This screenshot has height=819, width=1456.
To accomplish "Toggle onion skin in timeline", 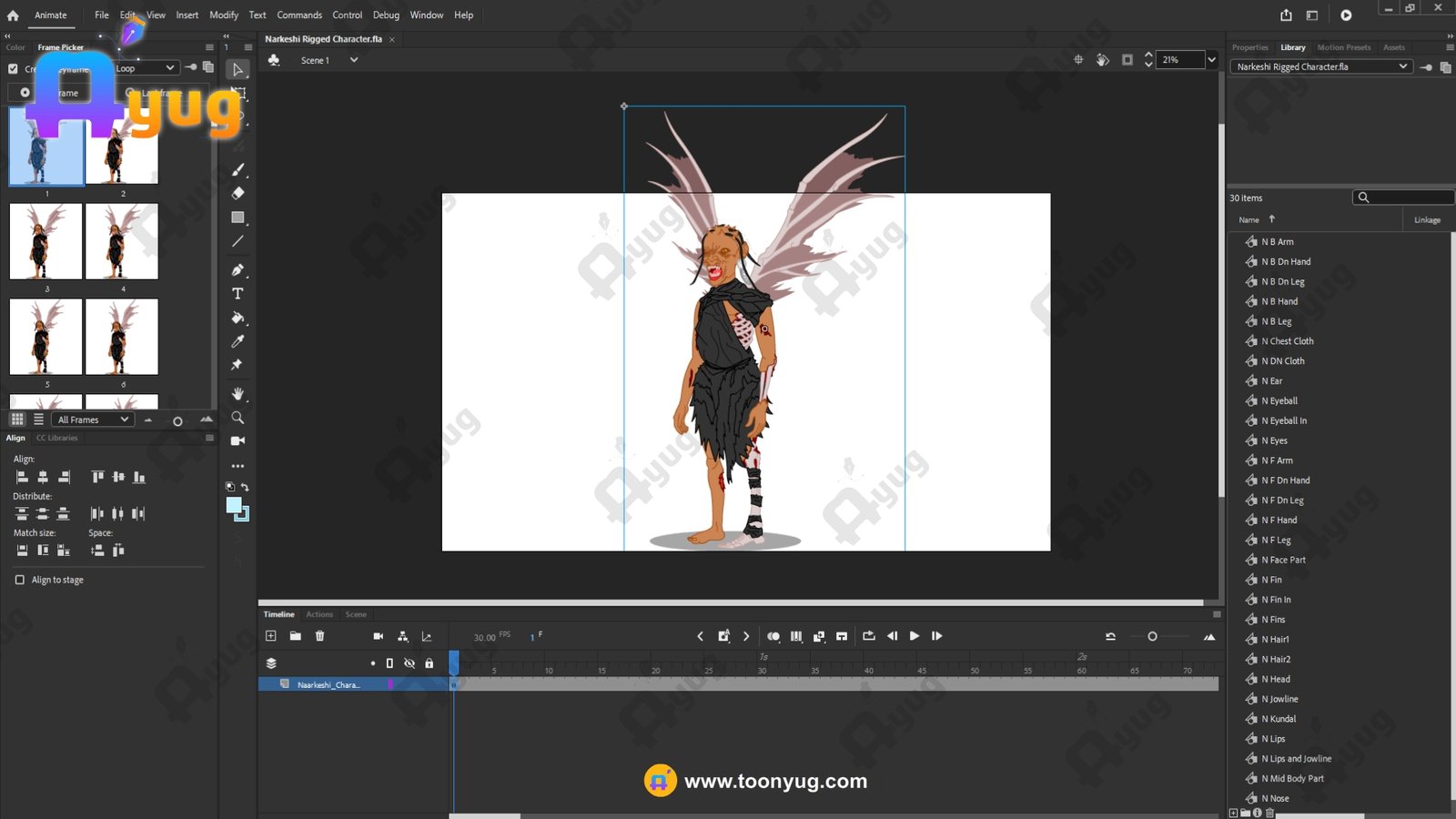I will (x=773, y=636).
